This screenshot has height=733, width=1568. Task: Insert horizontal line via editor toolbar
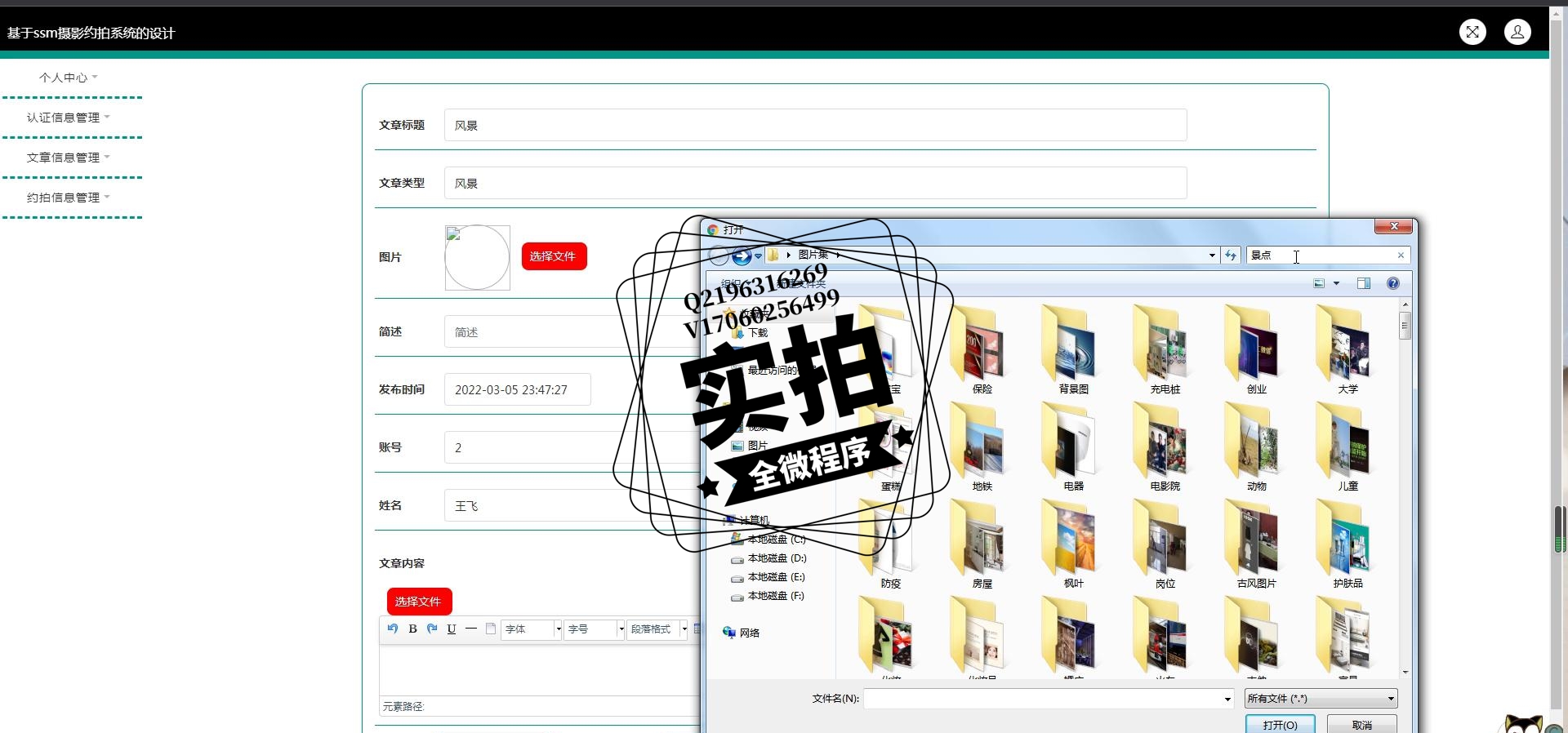pyautogui.click(x=471, y=629)
